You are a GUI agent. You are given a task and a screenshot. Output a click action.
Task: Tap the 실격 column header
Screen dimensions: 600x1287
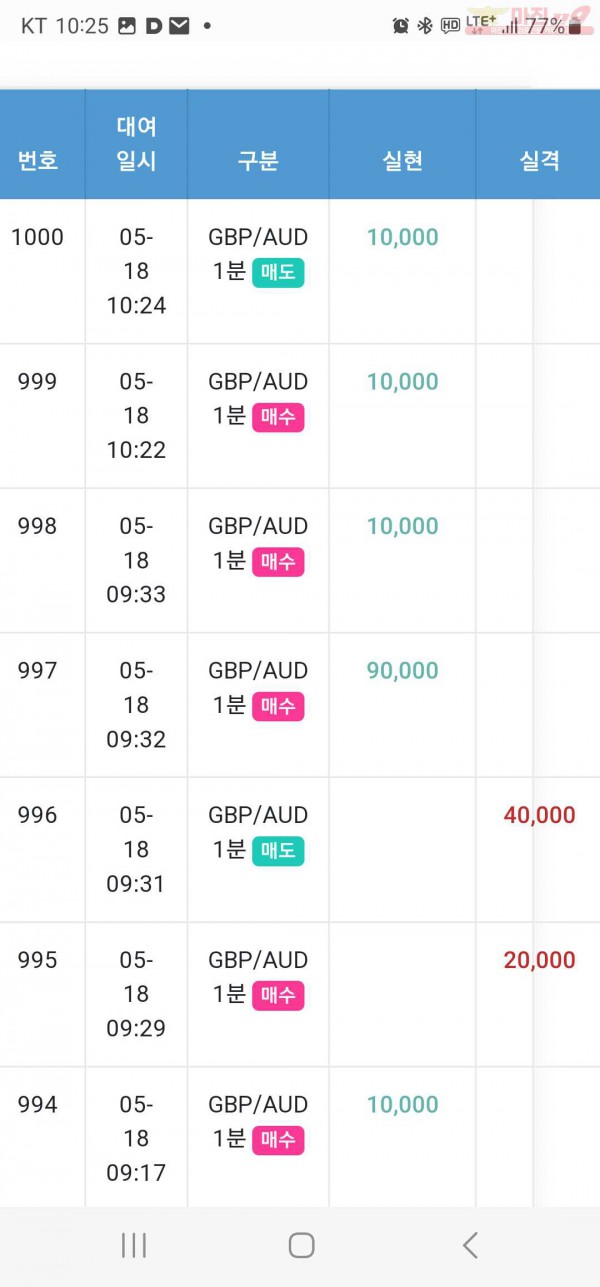(540, 160)
